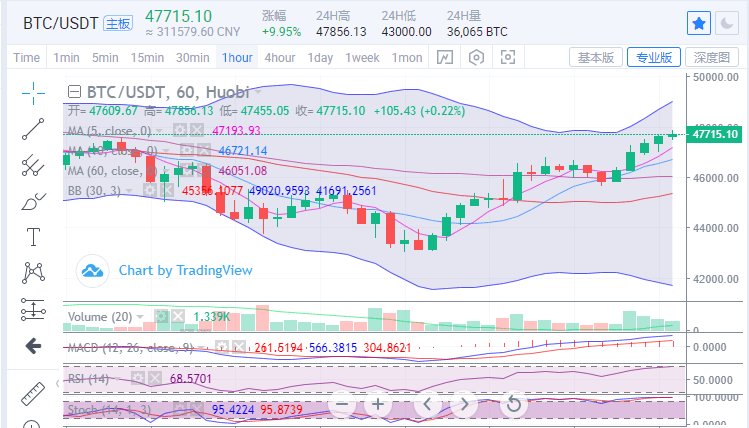Zoom out chart with minus button
The image size is (749, 428).
point(342,404)
